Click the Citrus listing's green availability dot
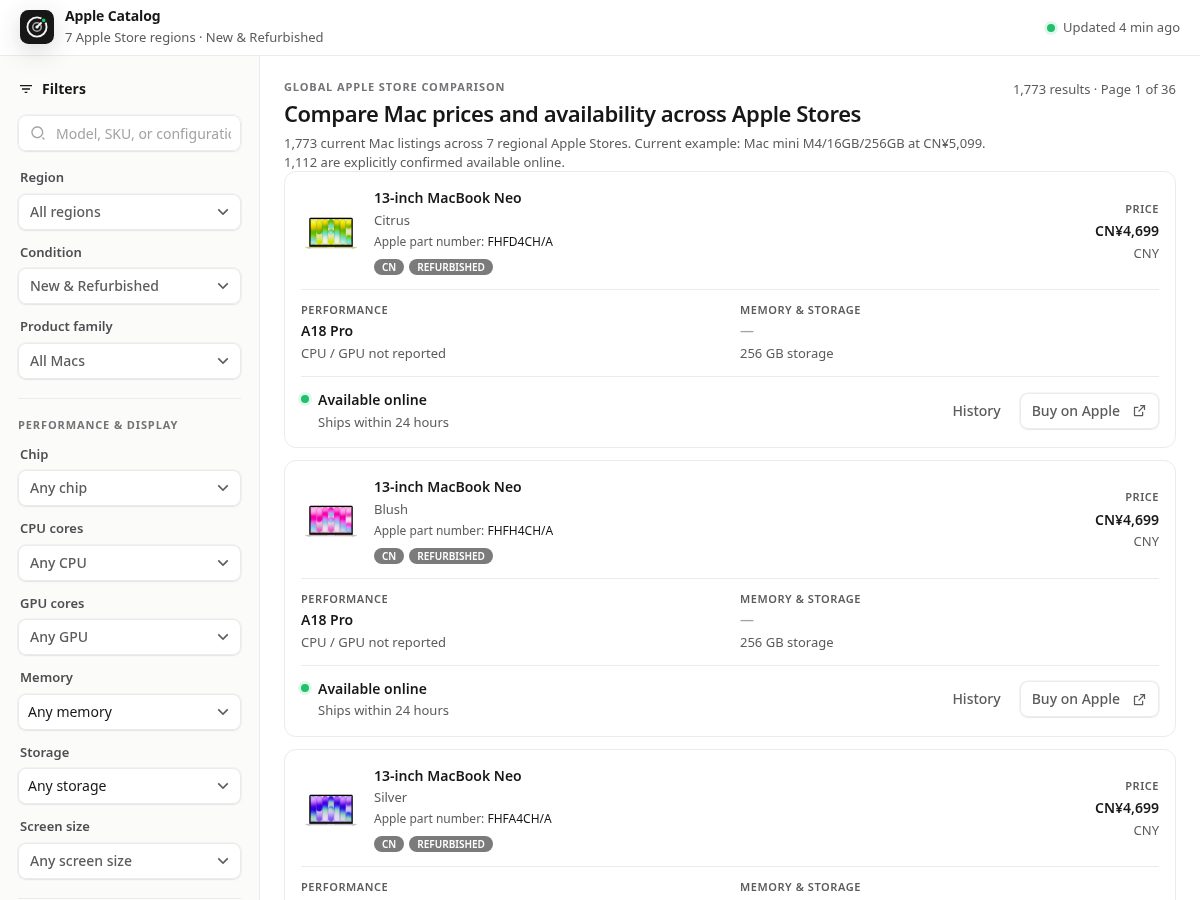Screen dimensions: 1200x900 pyautogui.click(x=305, y=399)
